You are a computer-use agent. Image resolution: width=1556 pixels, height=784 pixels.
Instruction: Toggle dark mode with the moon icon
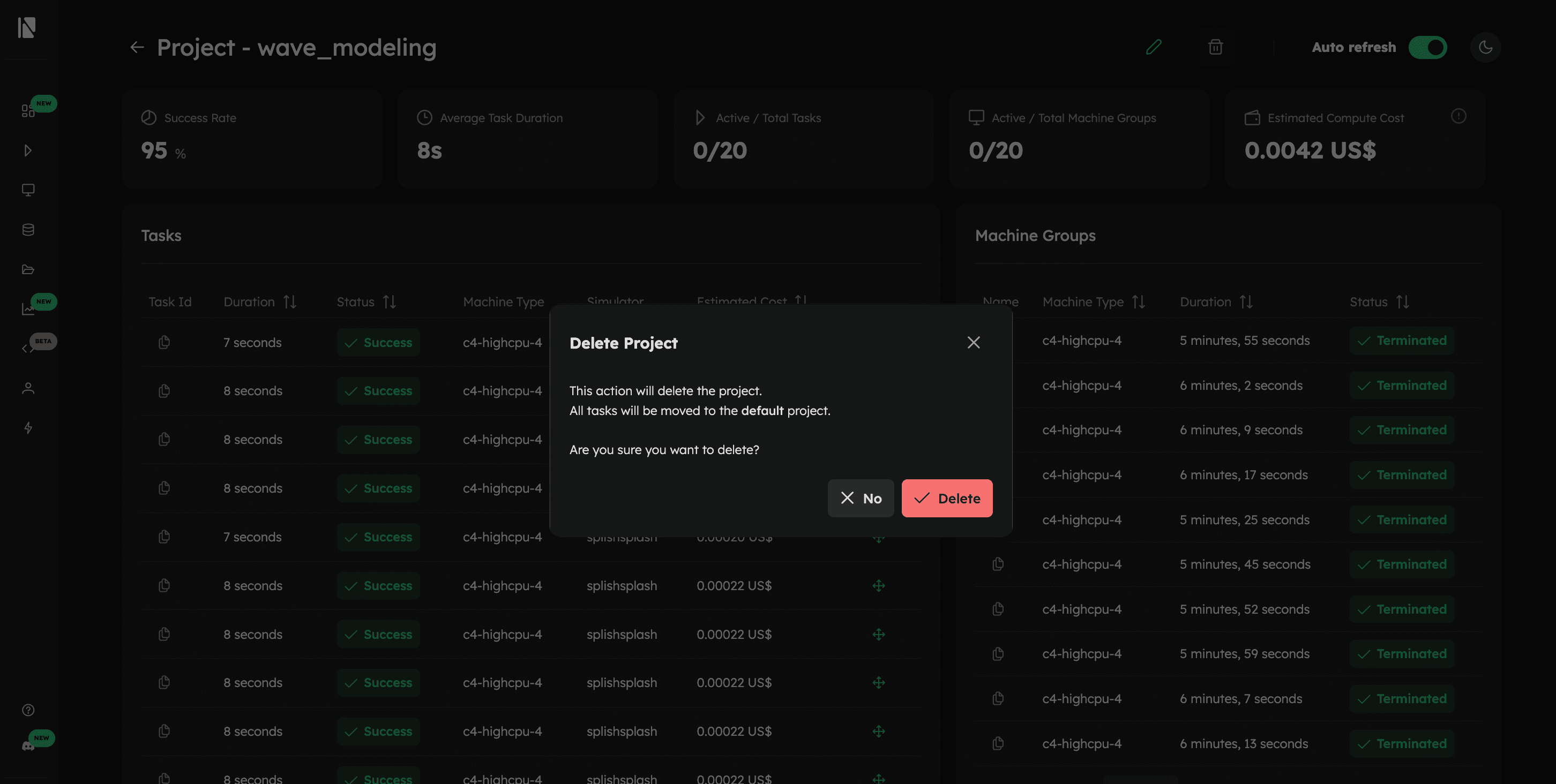(x=1485, y=47)
